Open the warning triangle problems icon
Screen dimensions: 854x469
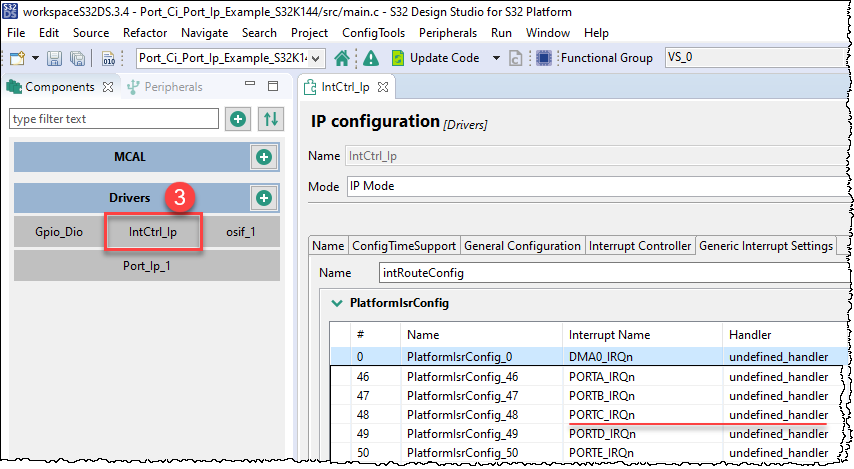[370, 58]
